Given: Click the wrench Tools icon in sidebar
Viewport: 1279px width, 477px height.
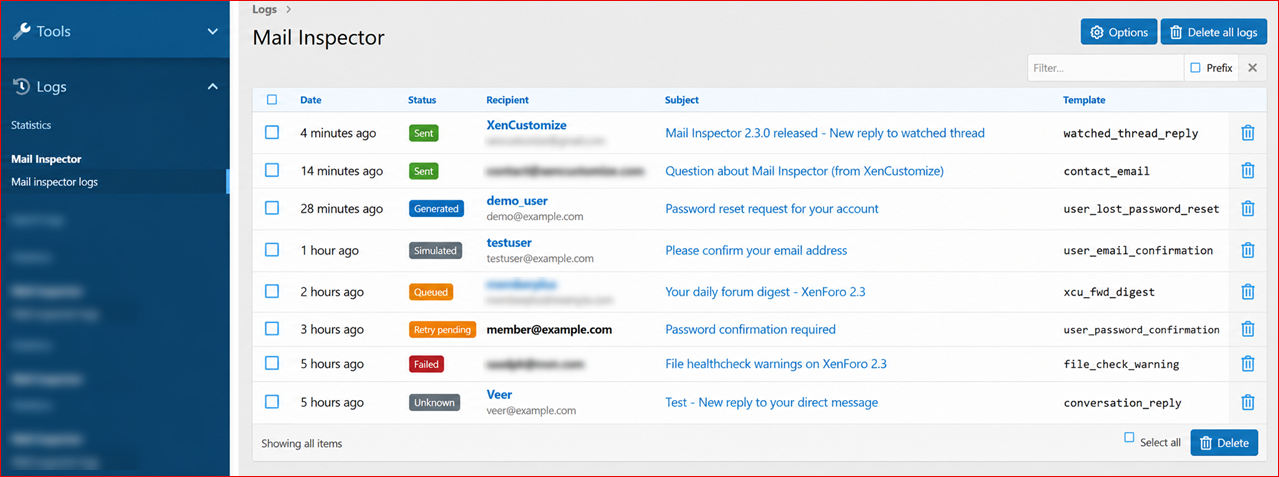Looking at the screenshot, I should tap(21, 32).
